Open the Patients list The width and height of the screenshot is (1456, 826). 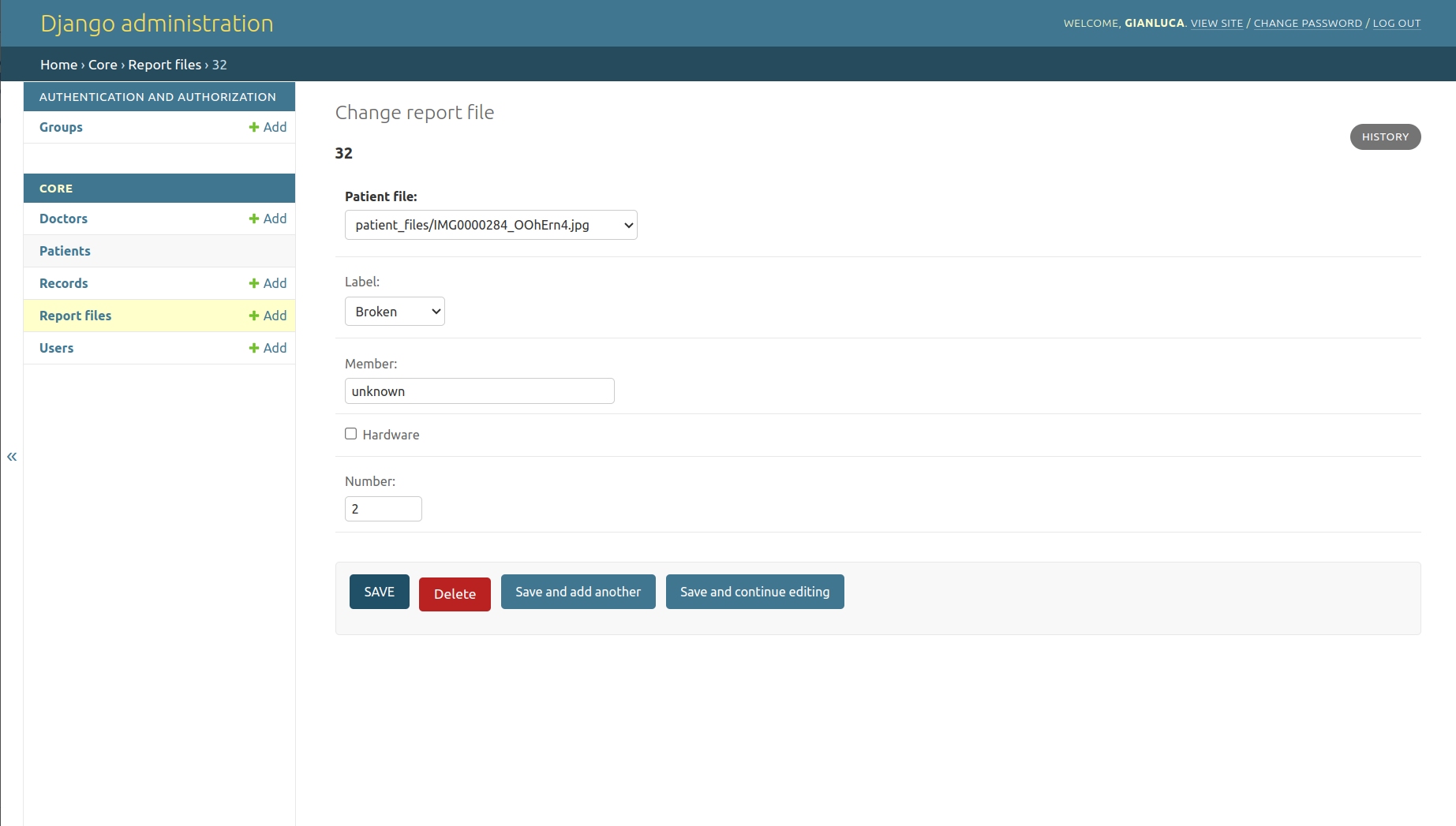(65, 251)
